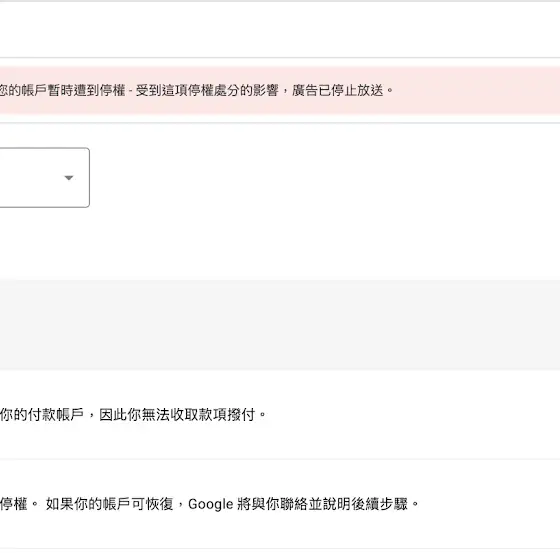Viewport: 560px width, 560px height.
Task: Click the pink account suspension alert banner
Action: click(280, 90)
